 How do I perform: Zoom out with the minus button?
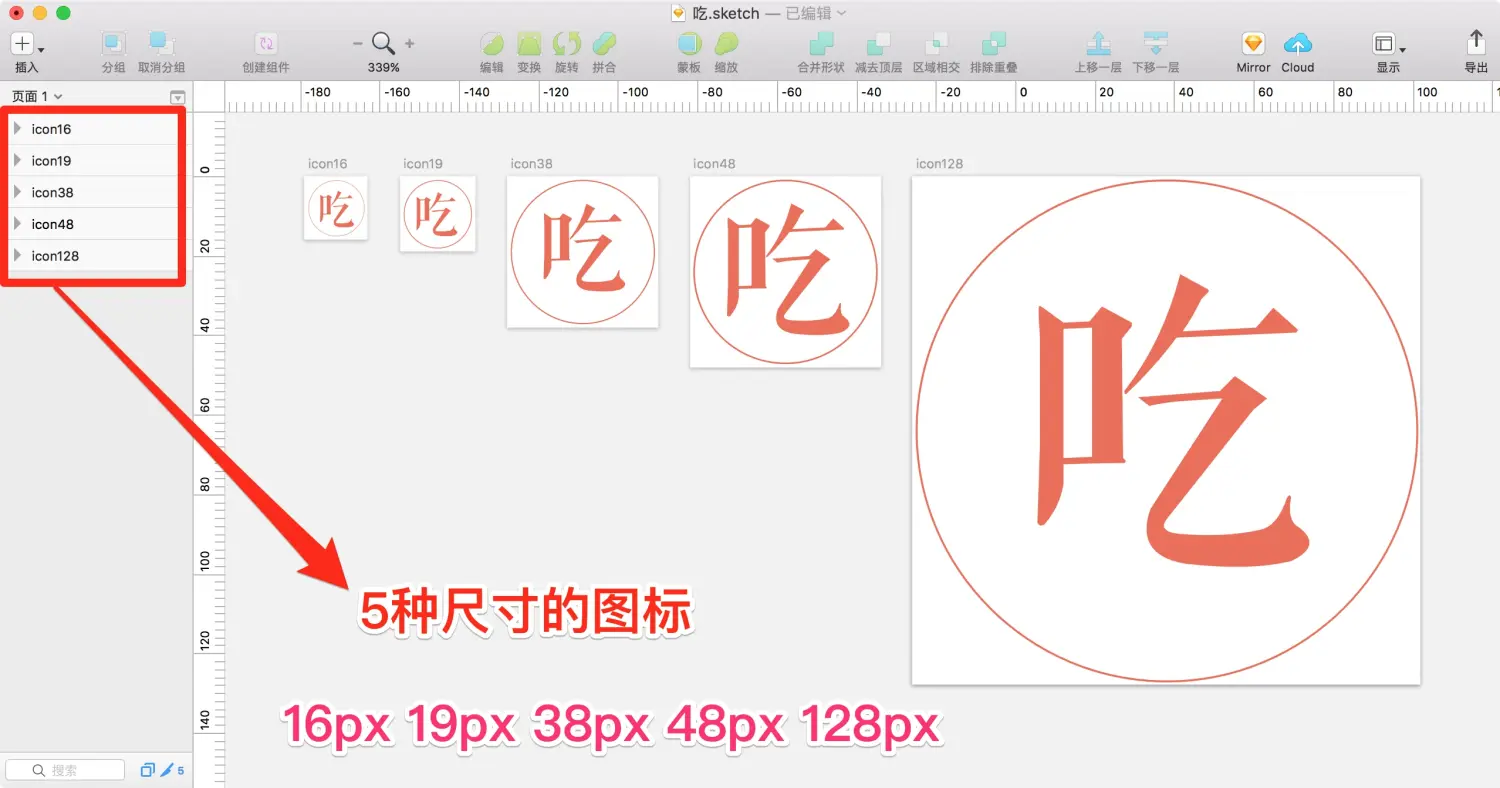click(357, 44)
